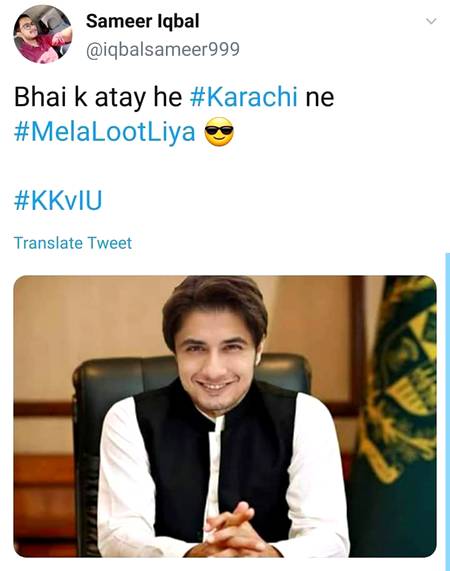
Task: Click the blue vertical bar at right edge
Action: (x=447, y=411)
